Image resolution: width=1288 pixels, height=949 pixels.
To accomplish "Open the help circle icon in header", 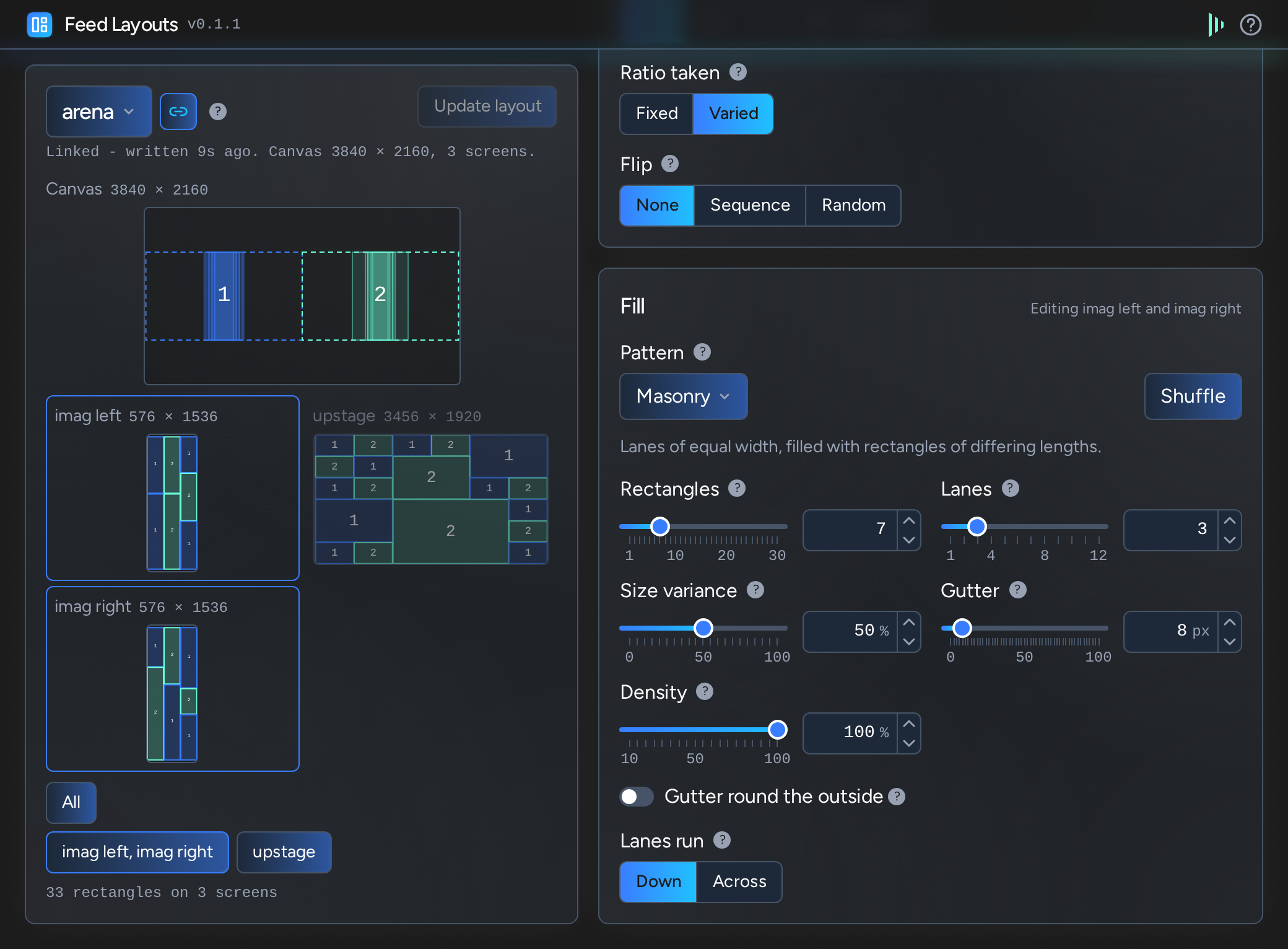I will pos(1251,25).
